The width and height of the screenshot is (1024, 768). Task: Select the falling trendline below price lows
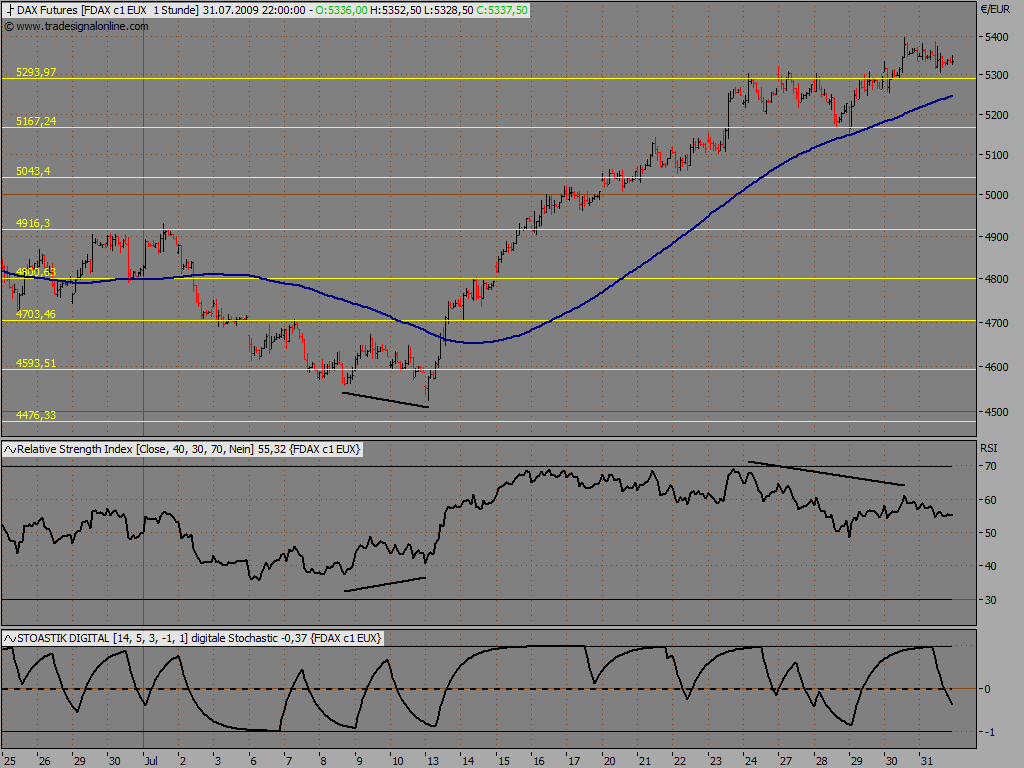385,400
